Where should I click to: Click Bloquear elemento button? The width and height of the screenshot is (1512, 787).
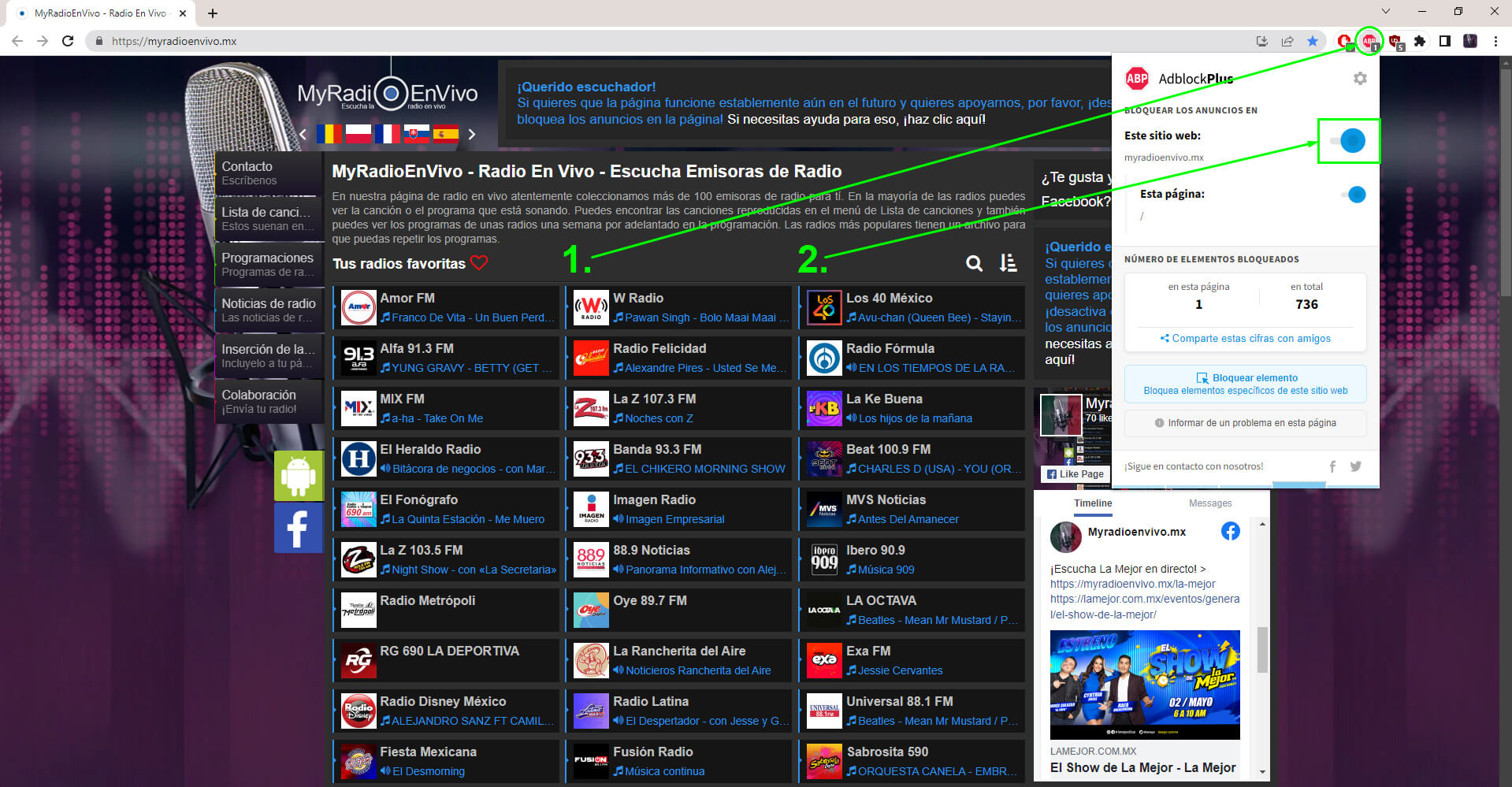tap(1246, 384)
